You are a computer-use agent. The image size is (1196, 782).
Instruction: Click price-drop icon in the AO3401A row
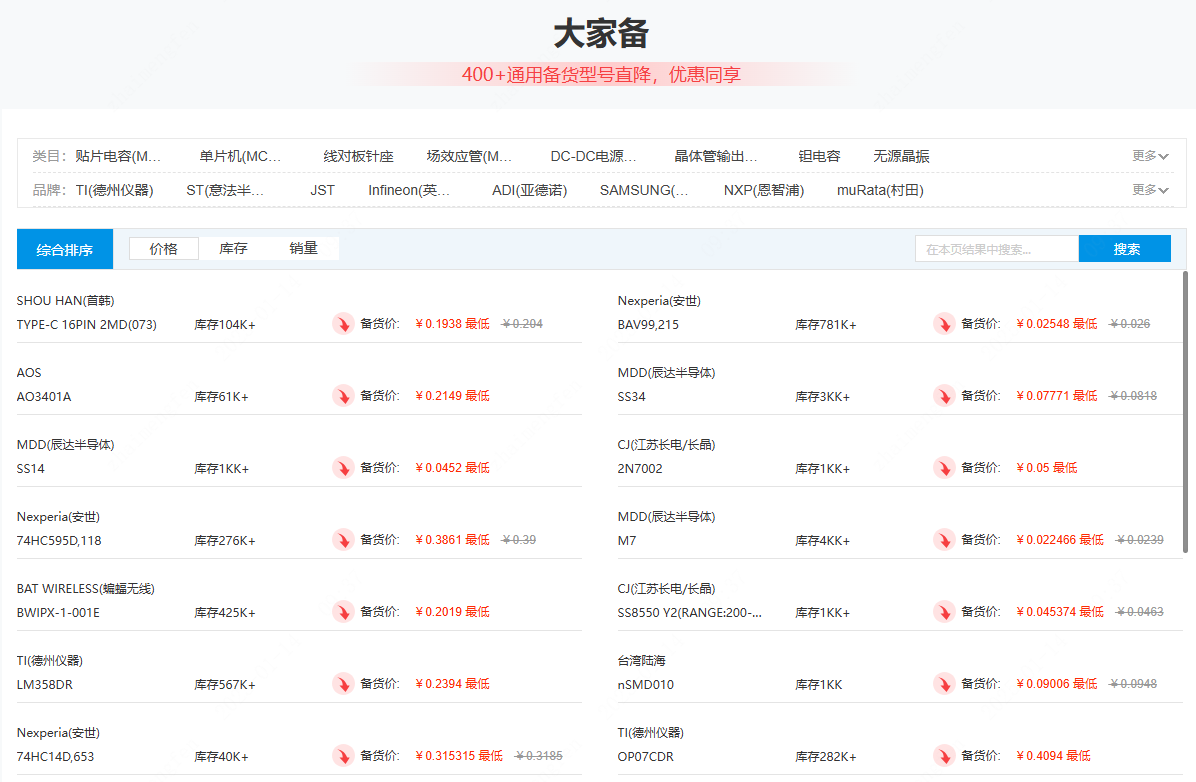click(x=343, y=396)
